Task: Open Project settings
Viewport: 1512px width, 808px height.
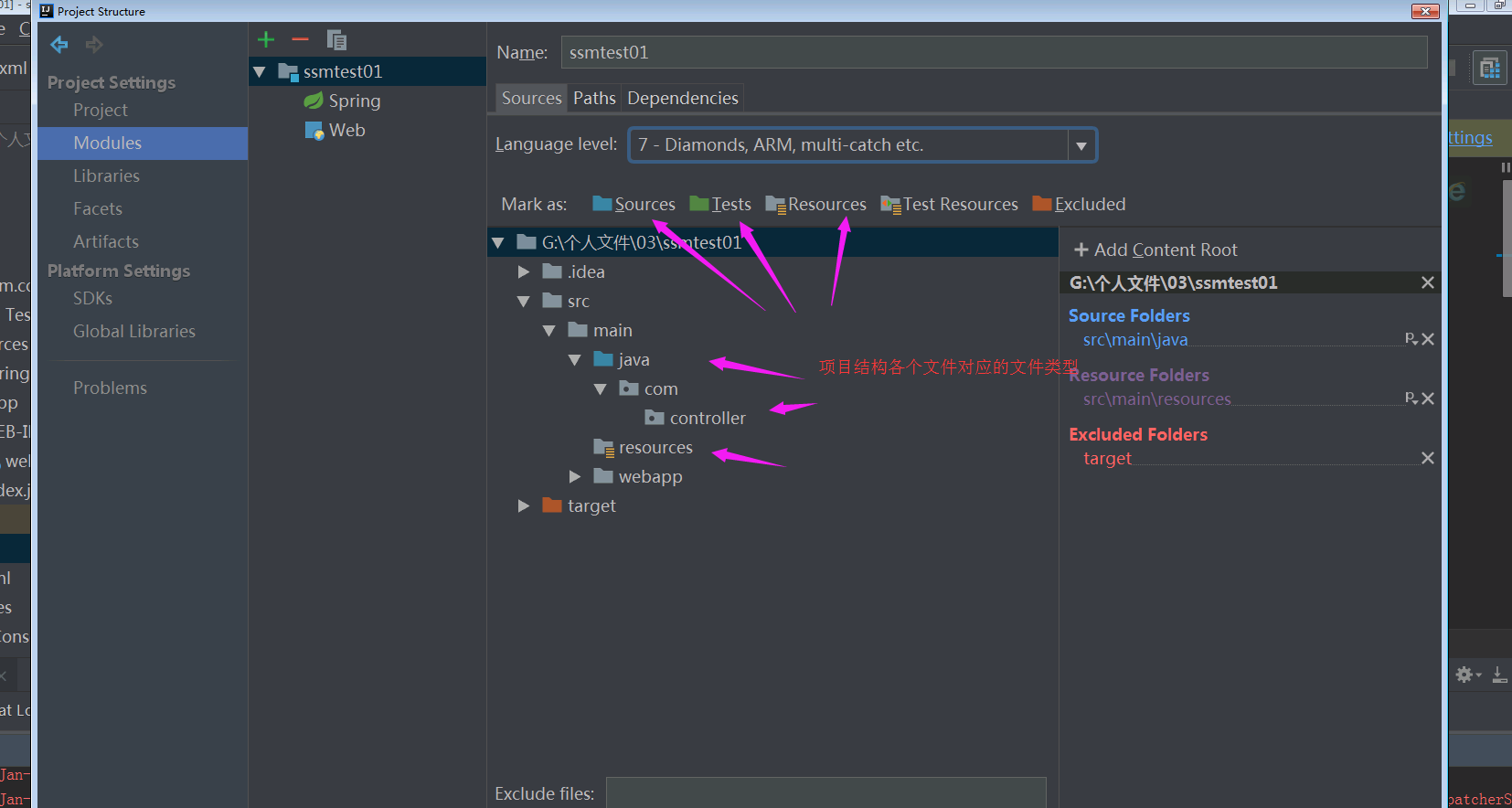Action: pos(101,110)
